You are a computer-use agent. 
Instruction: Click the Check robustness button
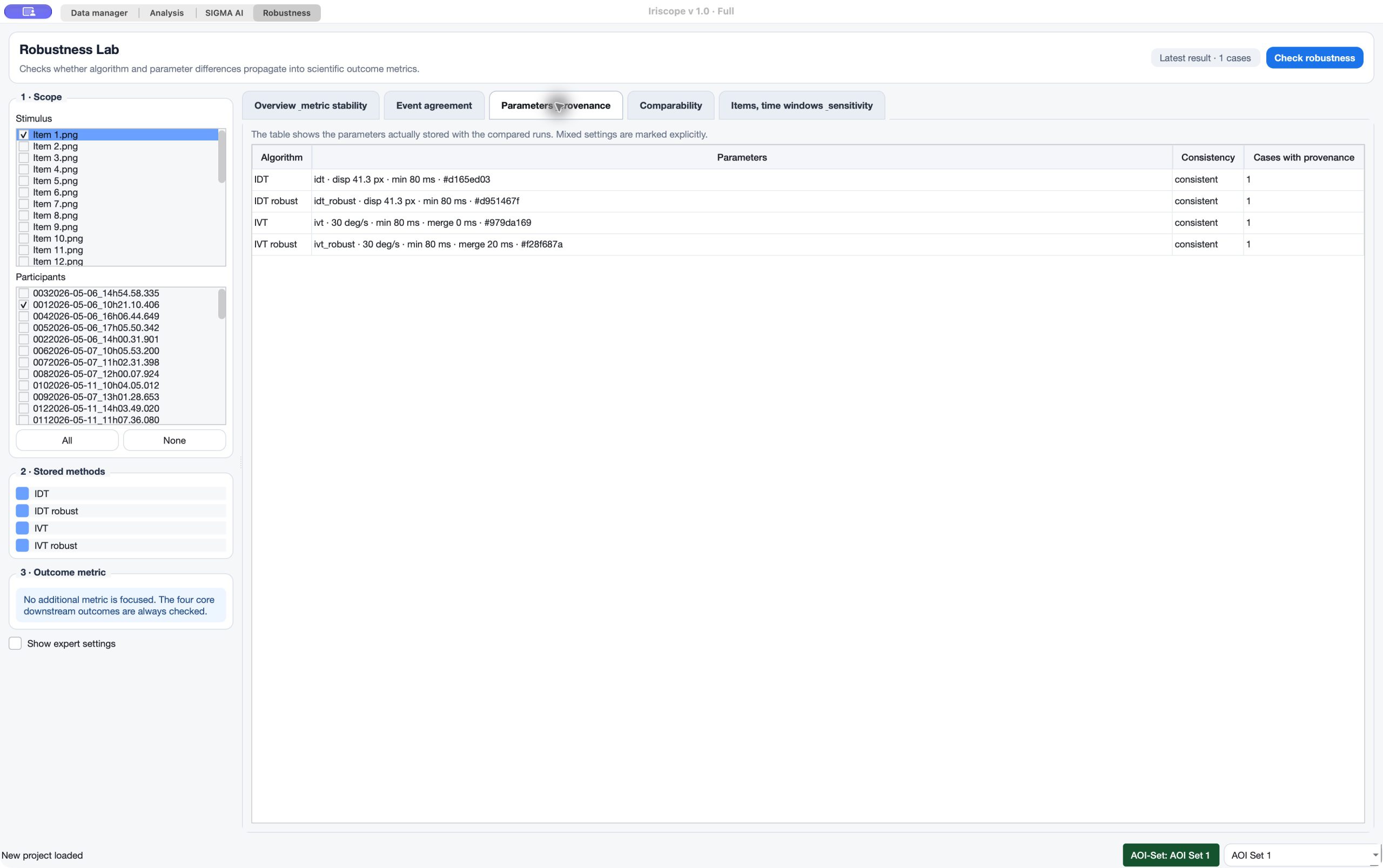(x=1314, y=58)
